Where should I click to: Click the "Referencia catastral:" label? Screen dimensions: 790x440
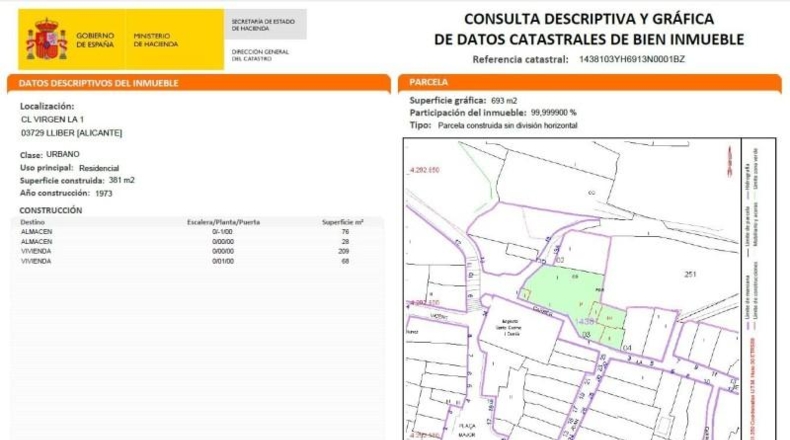pyautogui.click(x=520, y=59)
